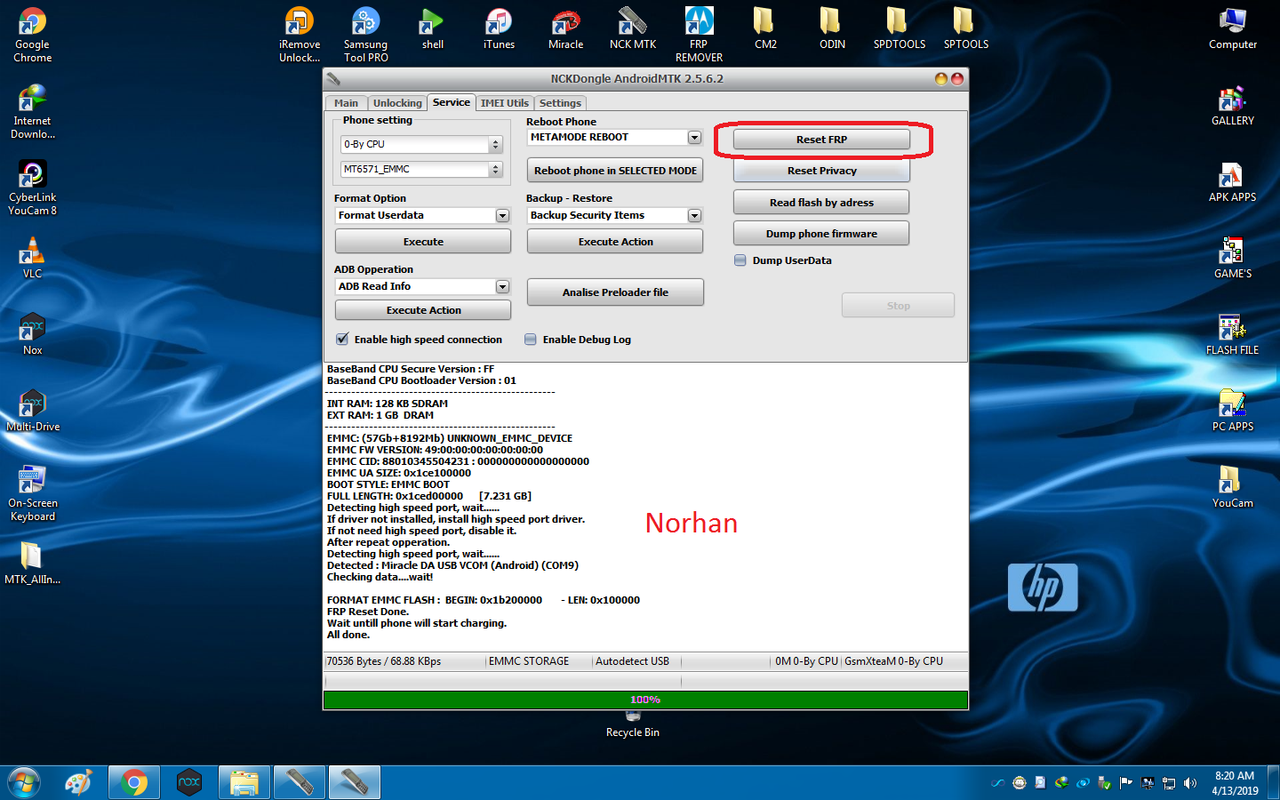Open the Miracle desktop icon
Screen dimensions: 1280x800
click(565, 28)
